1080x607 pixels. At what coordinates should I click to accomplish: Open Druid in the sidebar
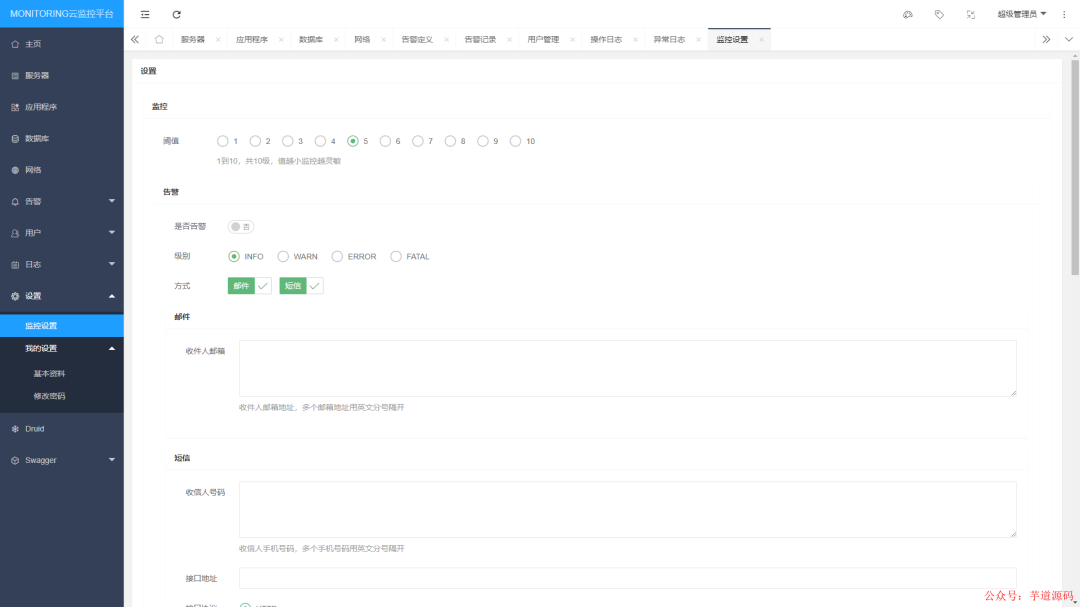coord(62,429)
